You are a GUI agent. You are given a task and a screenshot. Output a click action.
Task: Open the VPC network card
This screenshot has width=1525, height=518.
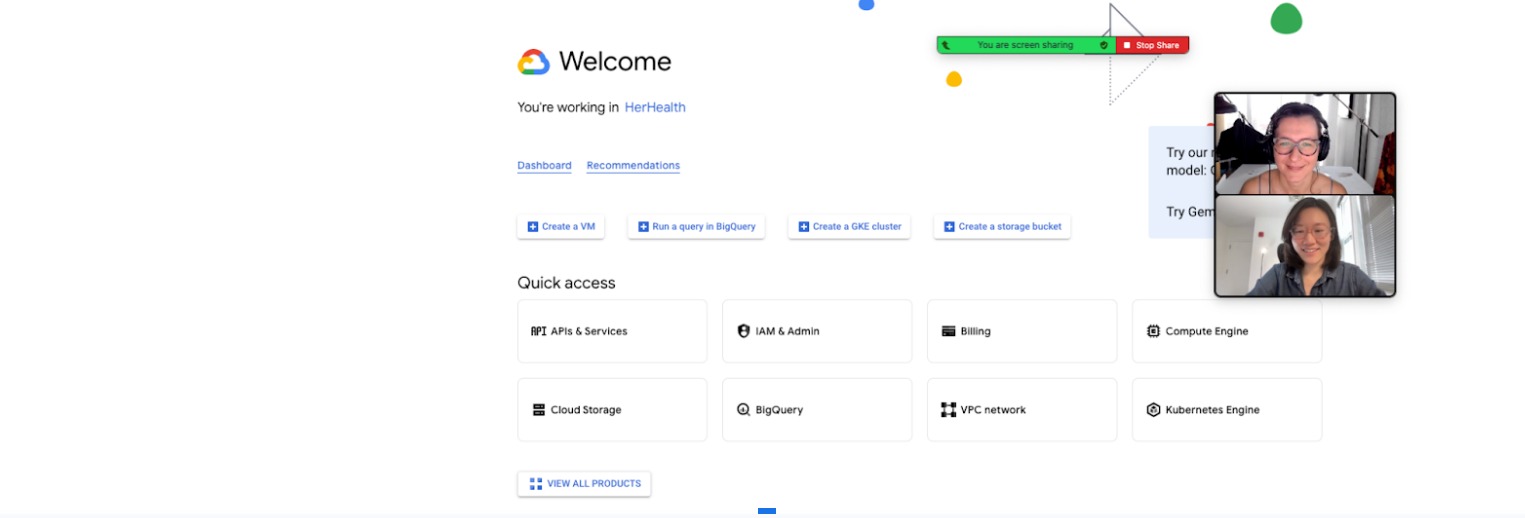1022,410
